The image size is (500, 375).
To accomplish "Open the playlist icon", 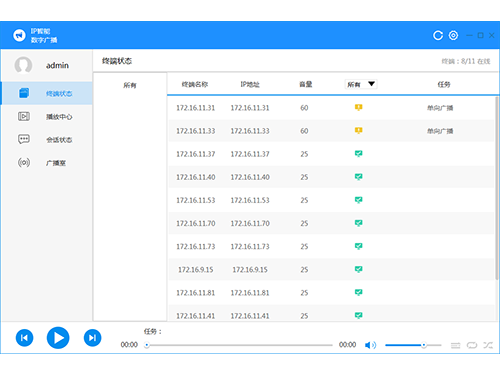I will click(x=455, y=345).
